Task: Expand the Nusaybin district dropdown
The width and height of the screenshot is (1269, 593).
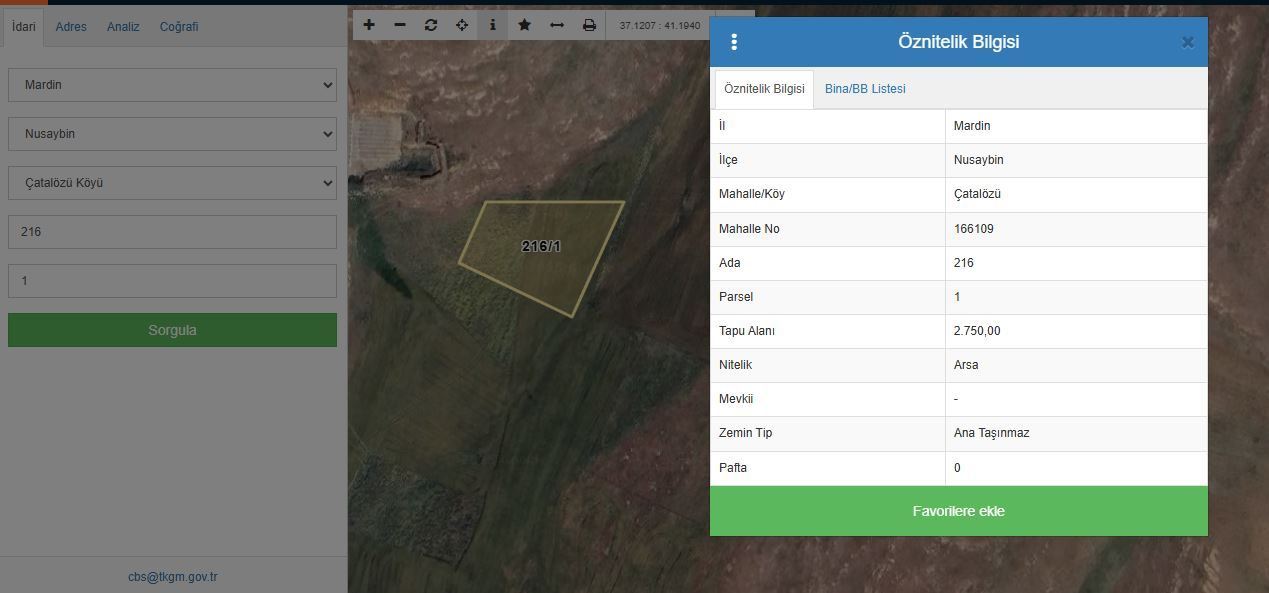Action: click(172, 134)
